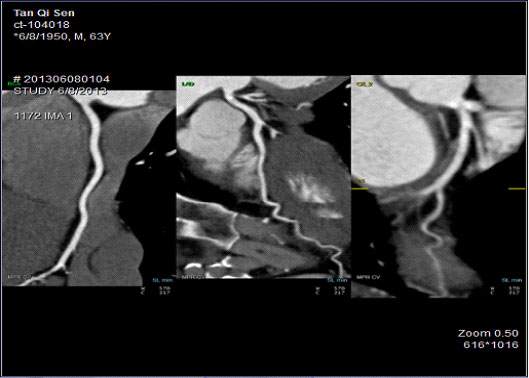Select the right CX vessel image panel
529x378 pixels.
[x=439, y=186]
